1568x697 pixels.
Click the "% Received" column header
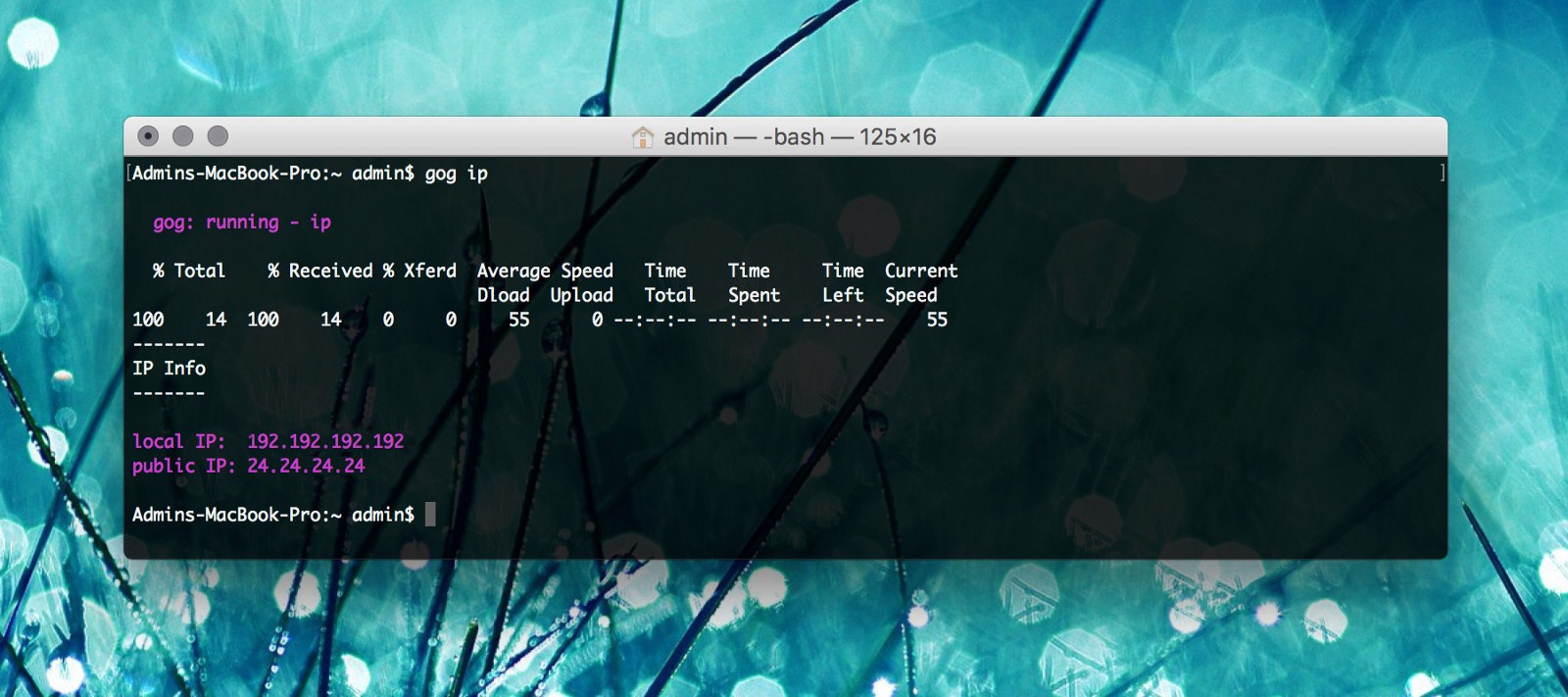coord(320,271)
